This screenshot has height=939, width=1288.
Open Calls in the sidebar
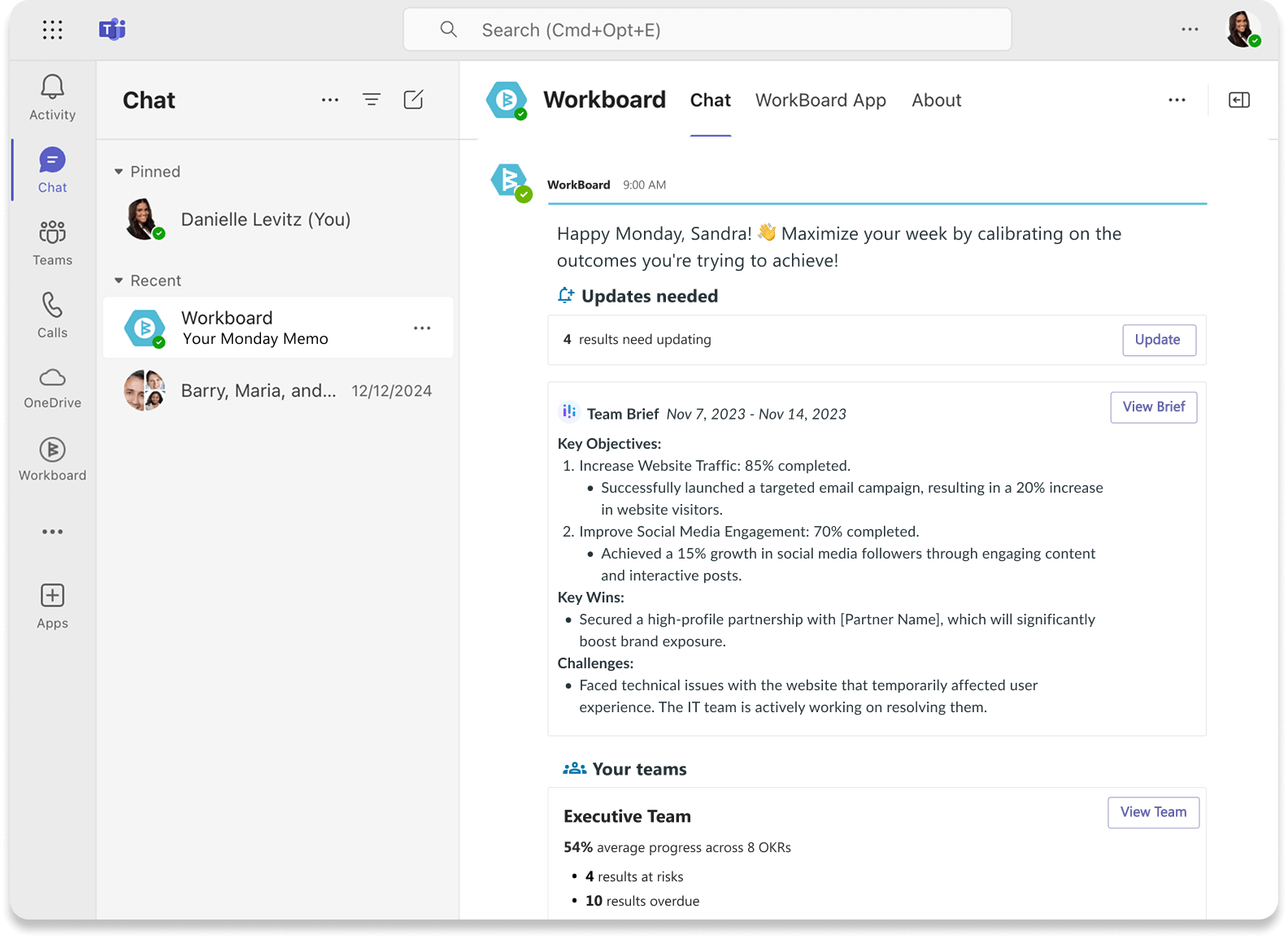52,315
